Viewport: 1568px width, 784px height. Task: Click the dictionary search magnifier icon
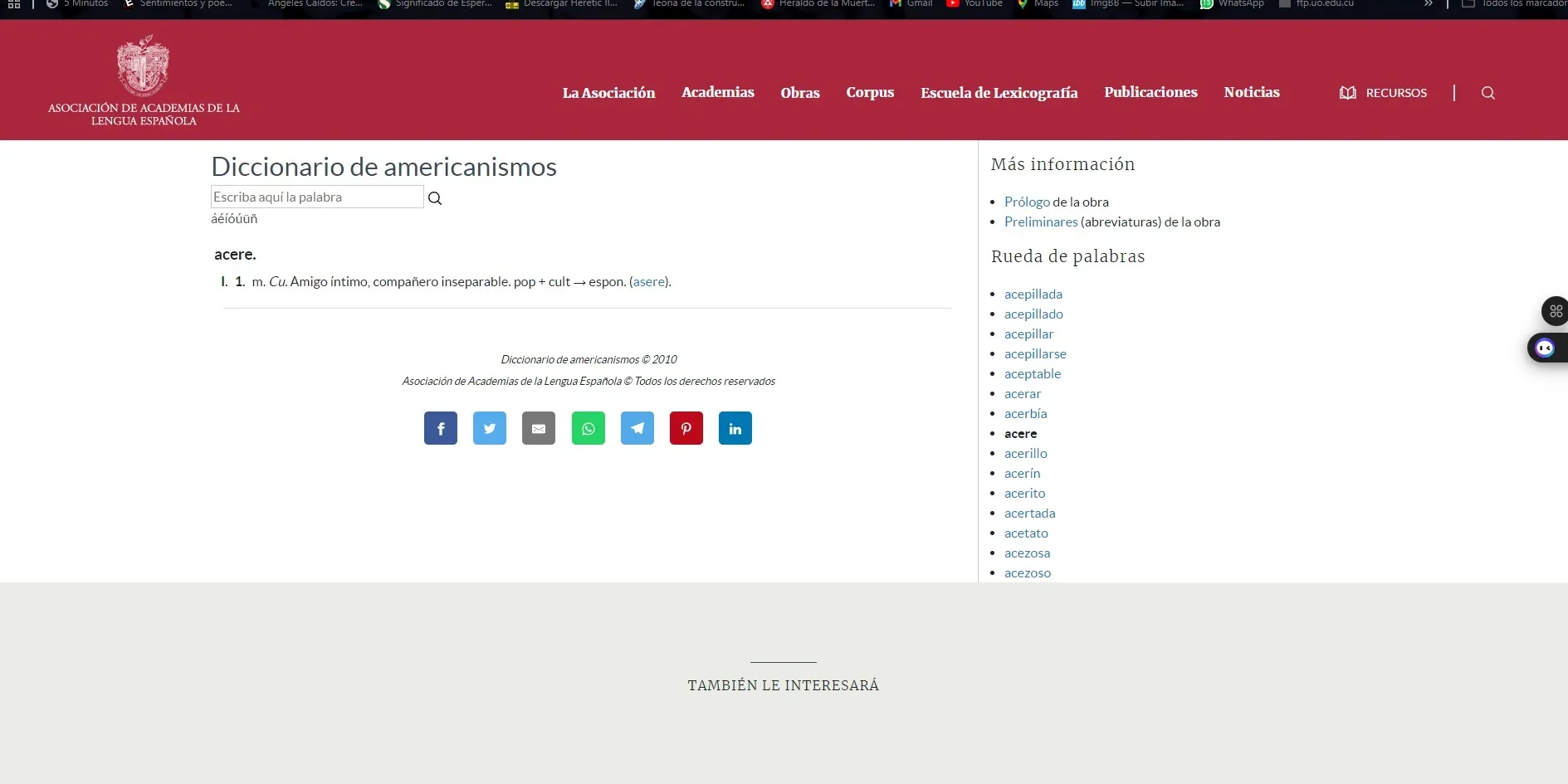[435, 198]
